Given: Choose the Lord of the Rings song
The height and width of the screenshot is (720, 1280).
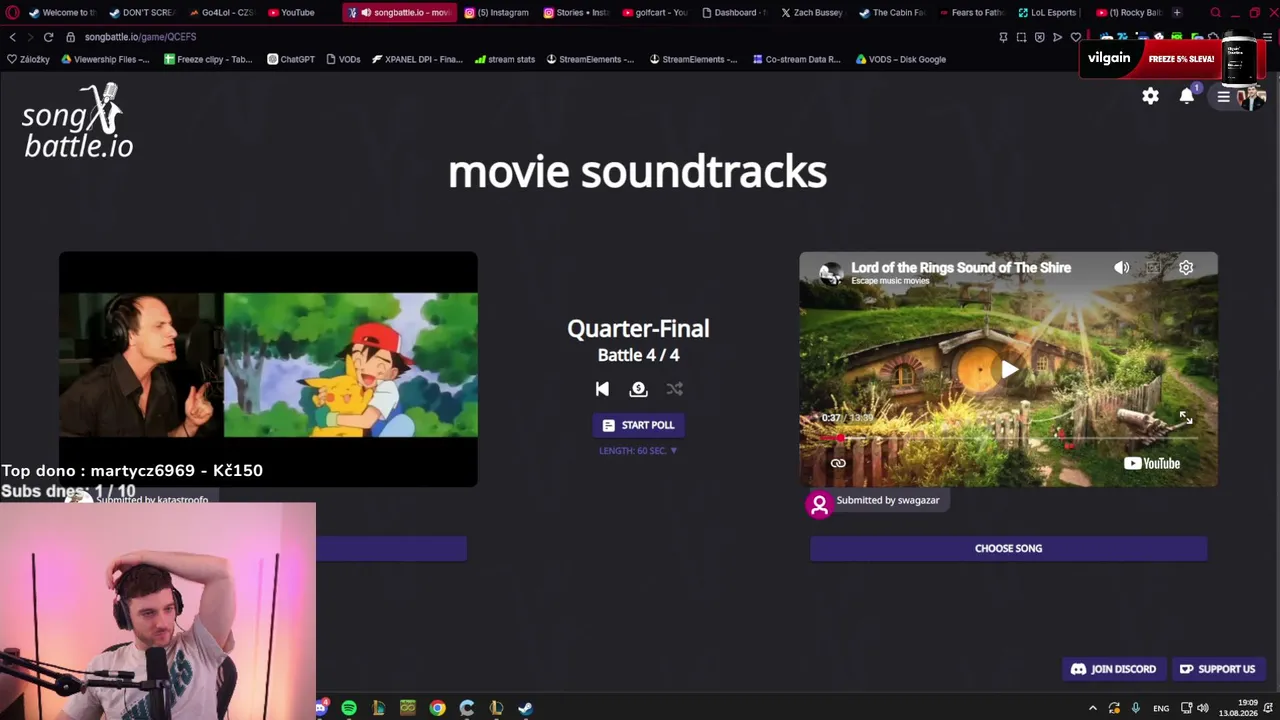Looking at the screenshot, I should click(x=1008, y=548).
